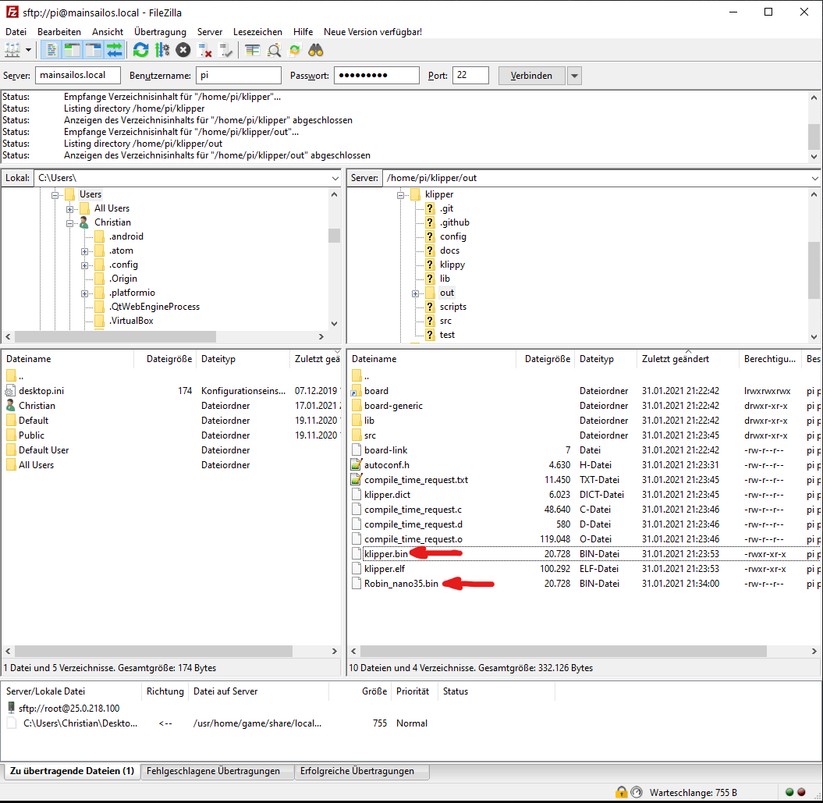Enable synchronized browsing from the toolbar
The height and width of the screenshot is (803, 823).
tap(295, 50)
